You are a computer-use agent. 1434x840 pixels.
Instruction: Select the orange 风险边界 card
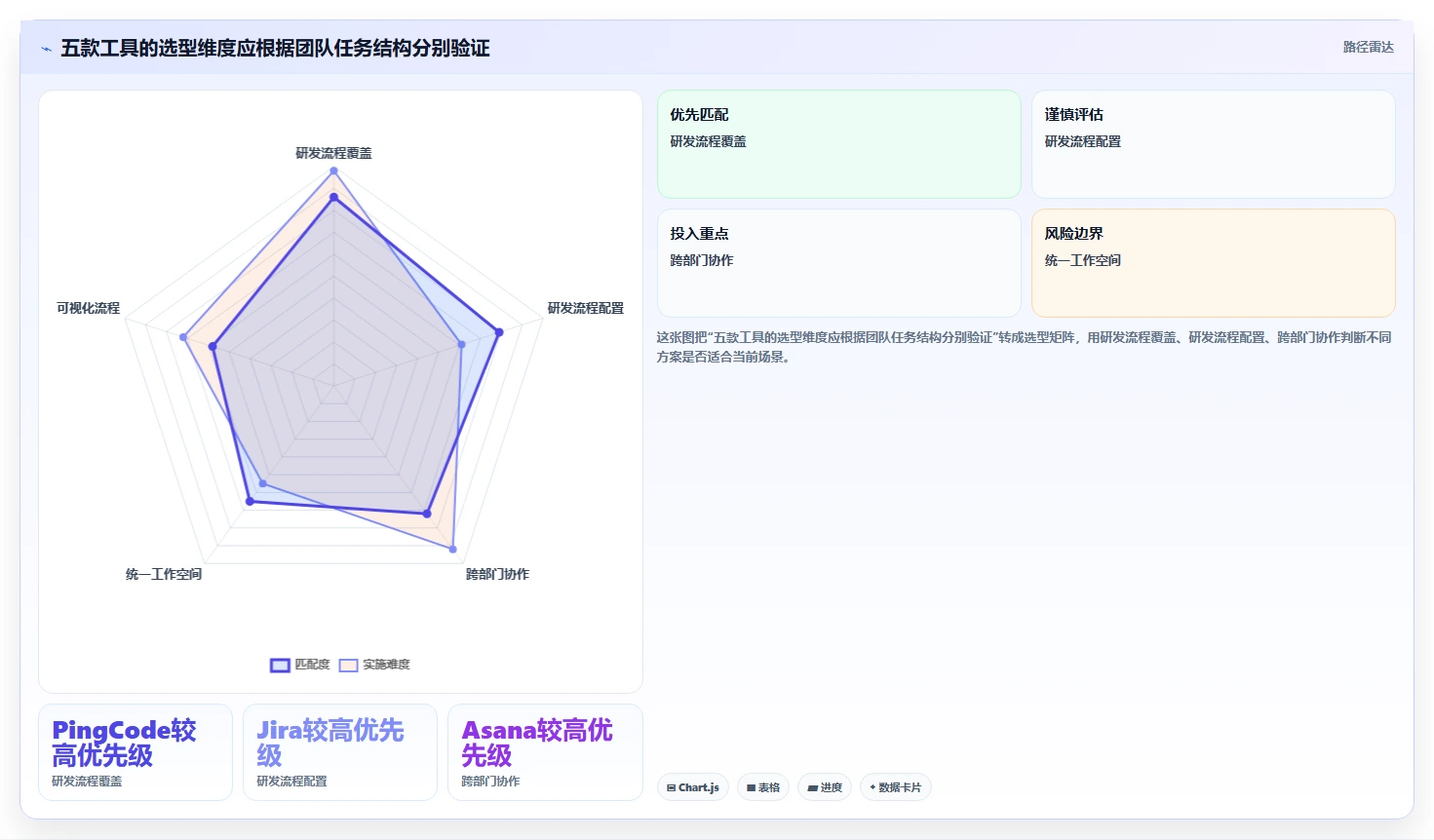[1214, 263]
